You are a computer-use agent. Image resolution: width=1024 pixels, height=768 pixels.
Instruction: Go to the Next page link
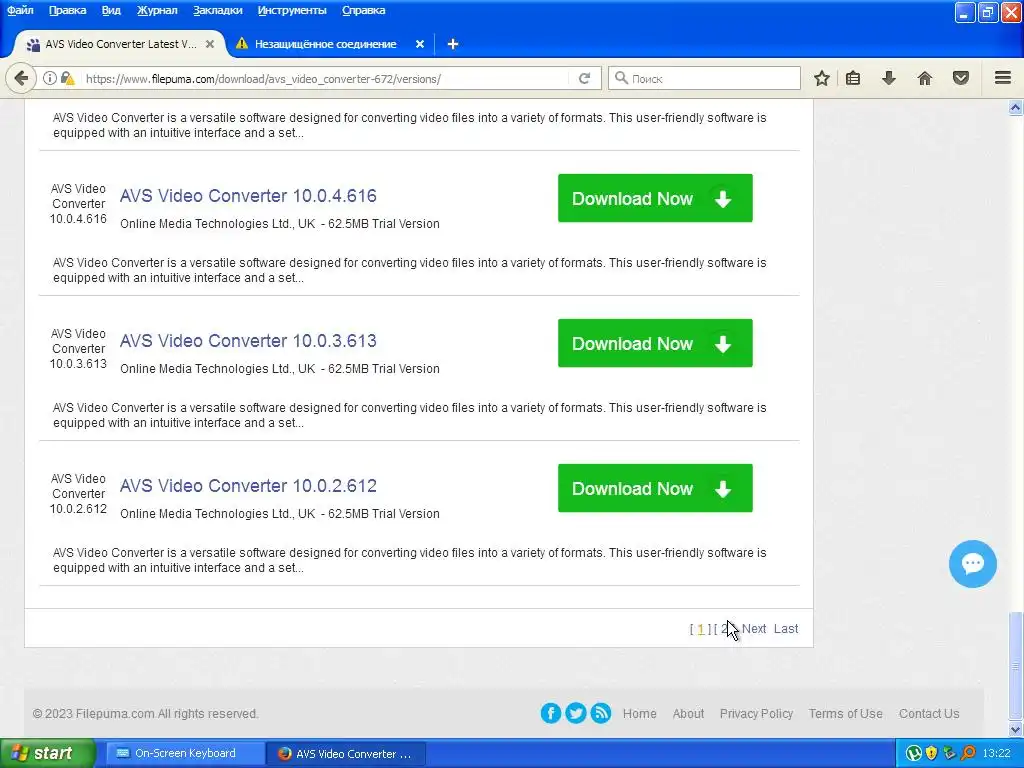(x=754, y=628)
